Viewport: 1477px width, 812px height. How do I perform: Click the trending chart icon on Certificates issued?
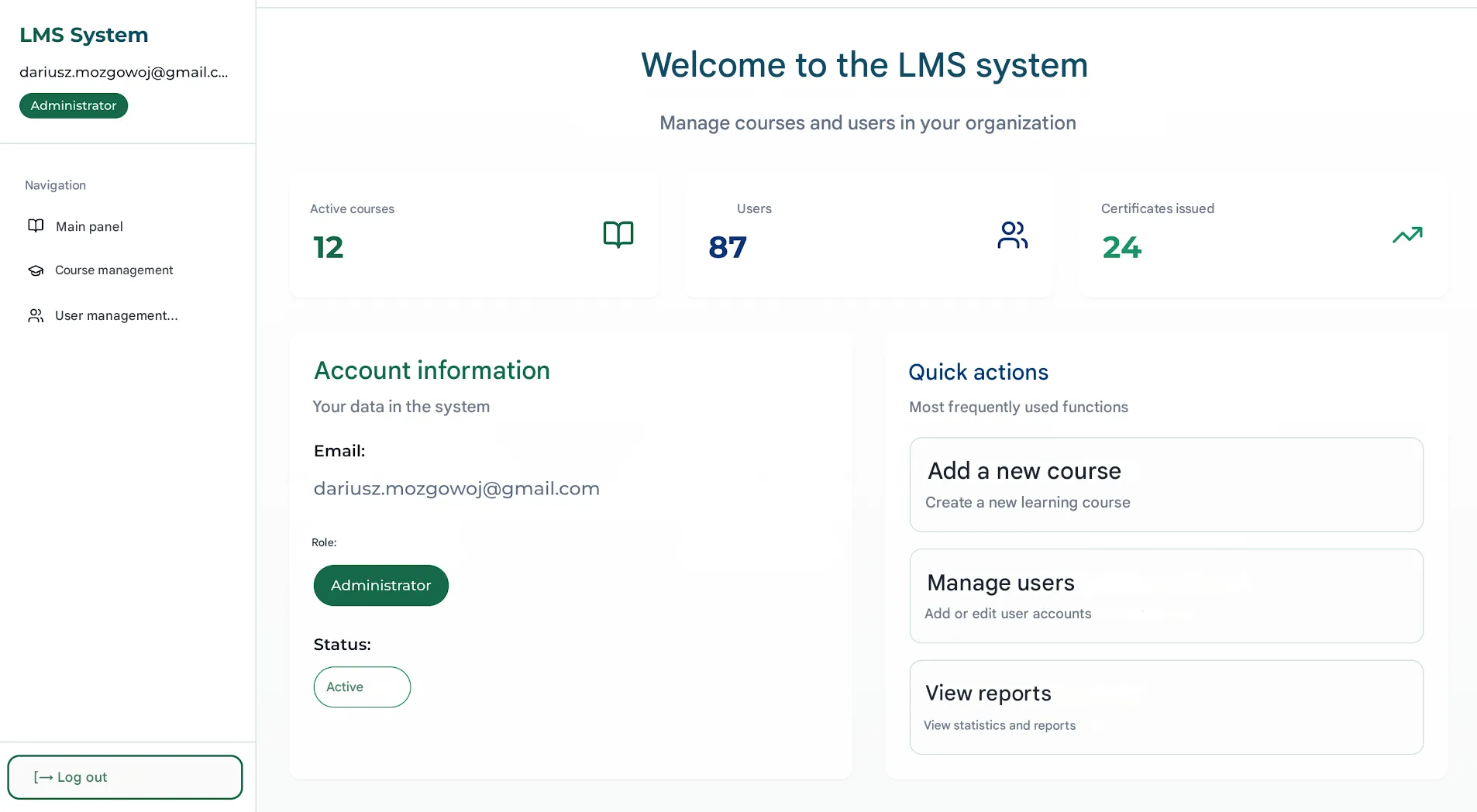pyautogui.click(x=1407, y=236)
